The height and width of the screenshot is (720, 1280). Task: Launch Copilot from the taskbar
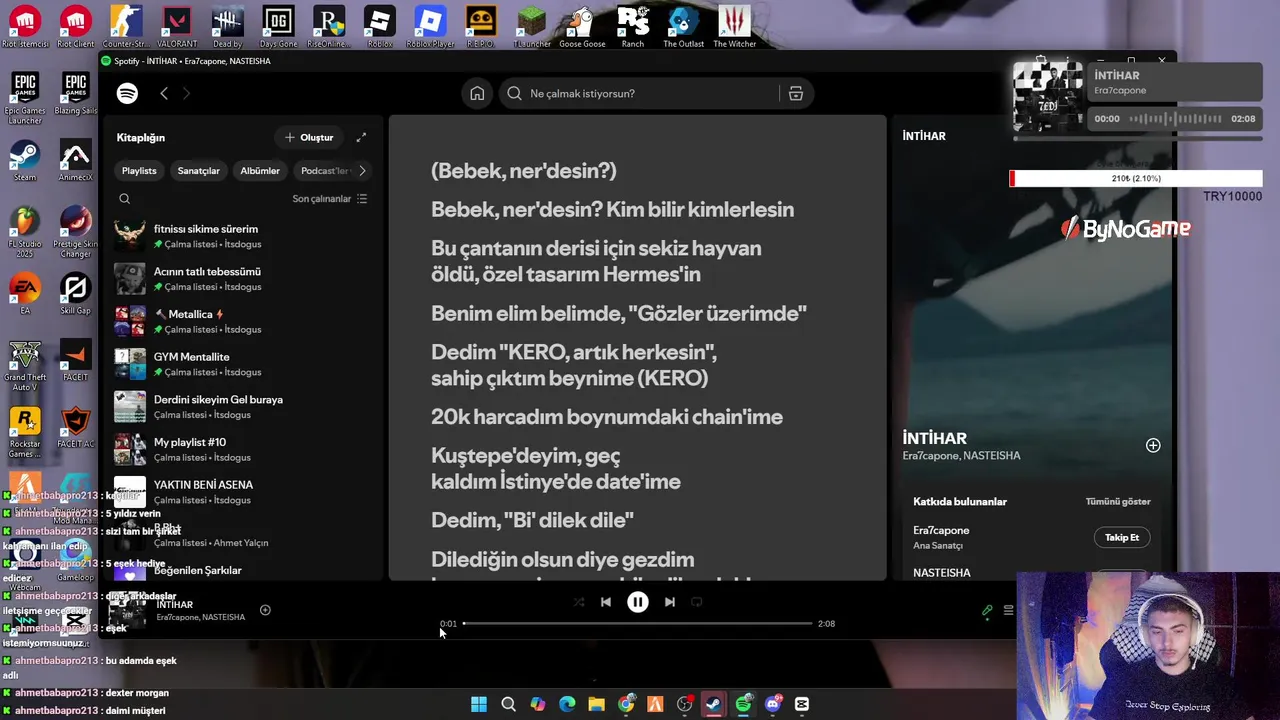(538, 704)
